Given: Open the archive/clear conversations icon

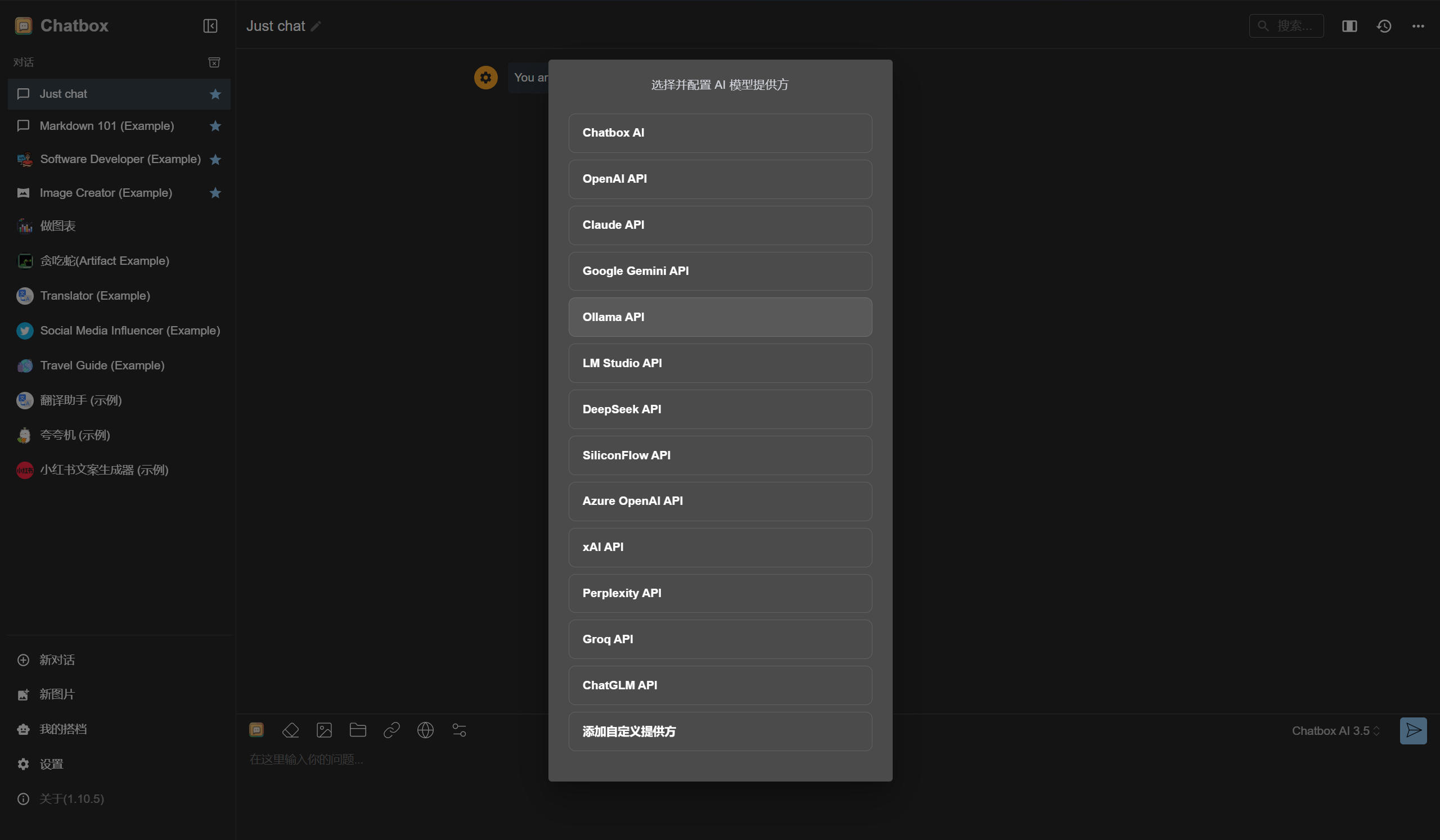Looking at the screenshot, I should [x=214, y=62].
